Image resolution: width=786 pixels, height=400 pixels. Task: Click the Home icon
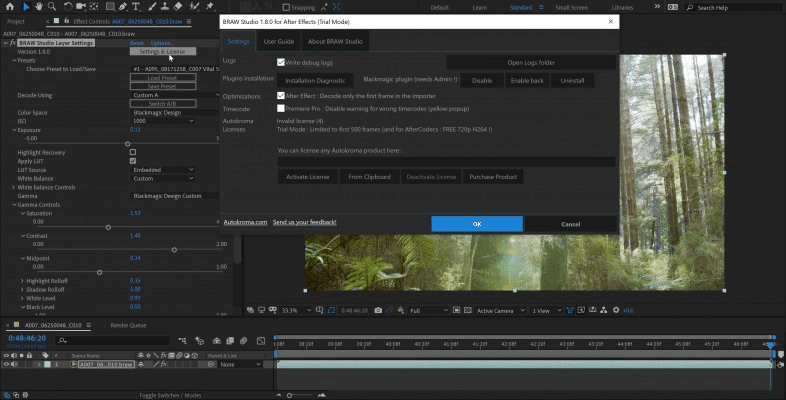point(9,7)
